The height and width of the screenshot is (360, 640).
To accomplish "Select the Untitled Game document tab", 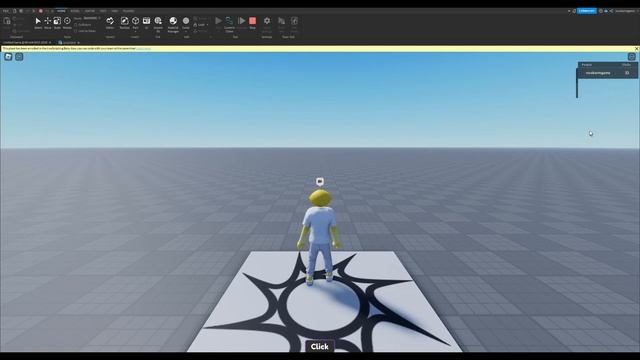I will click(x=27, y=42).
